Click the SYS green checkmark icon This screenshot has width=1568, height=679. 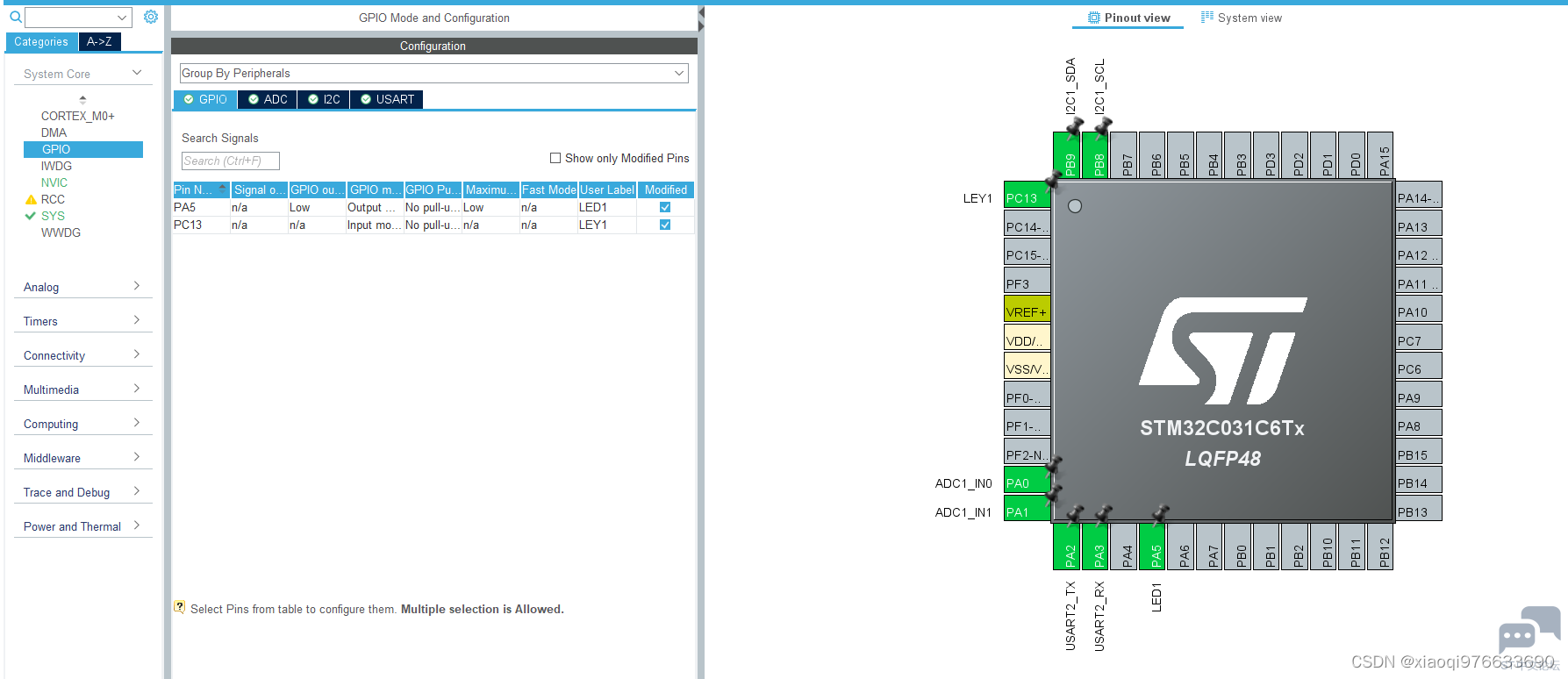coord(31,216)
